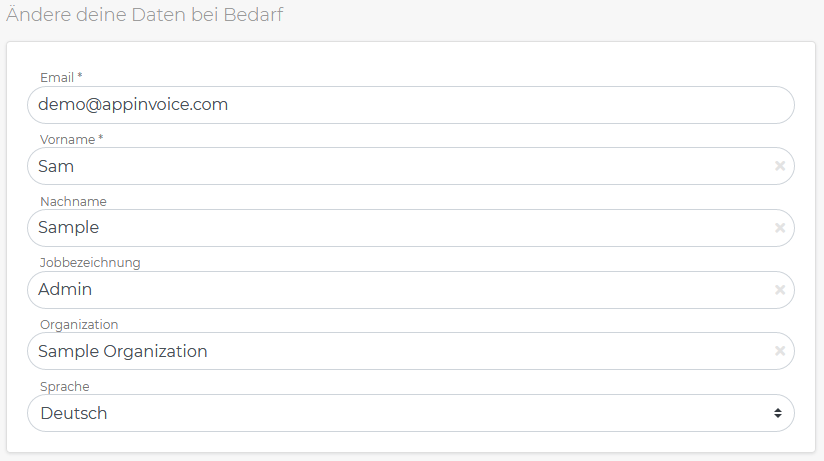Screen dimensions: 824x461
Task: Click the Sprache field label
Action: point(65,386)
